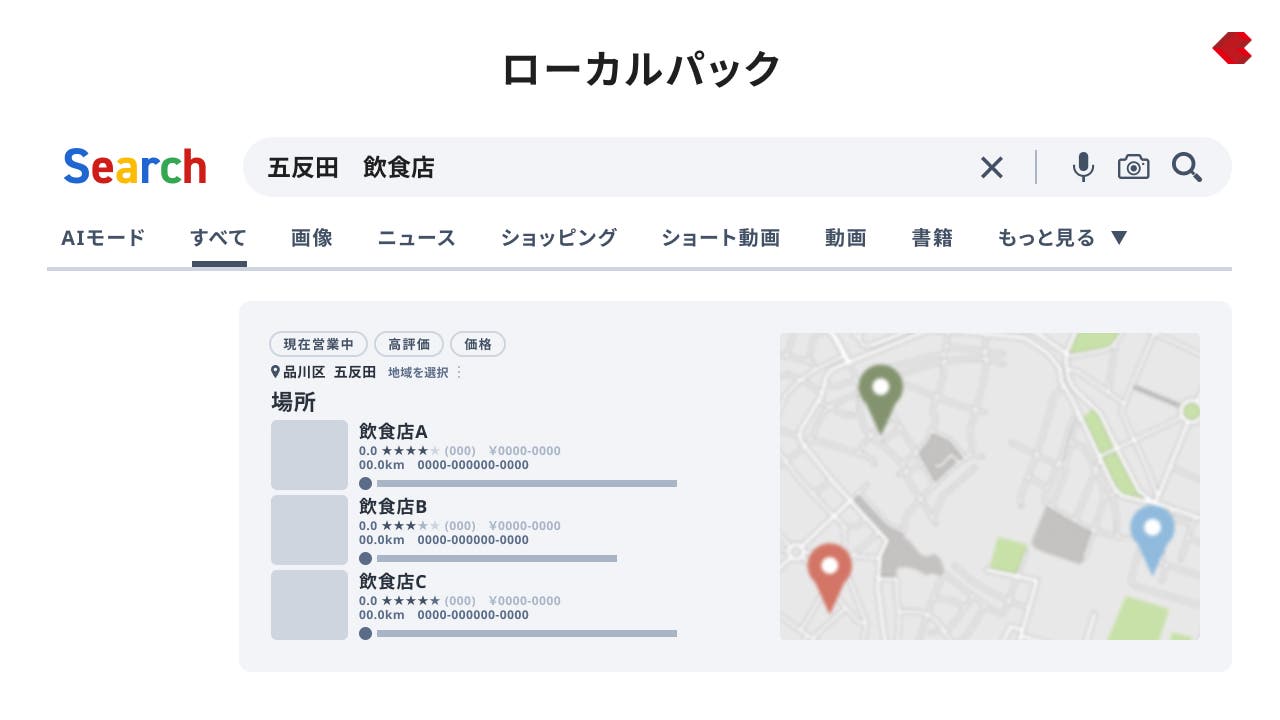Go to the ニュース tab

[x=417, y=238]
